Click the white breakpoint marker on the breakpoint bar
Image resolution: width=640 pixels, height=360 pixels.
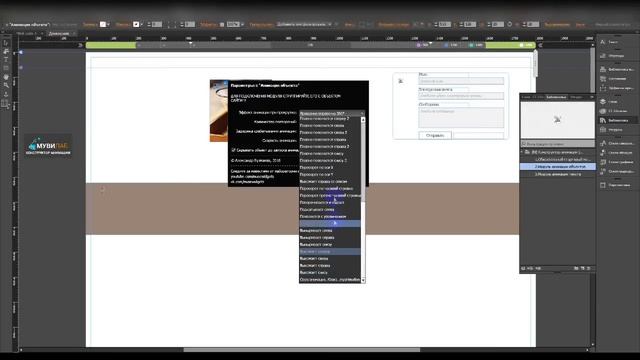point(522,45)
